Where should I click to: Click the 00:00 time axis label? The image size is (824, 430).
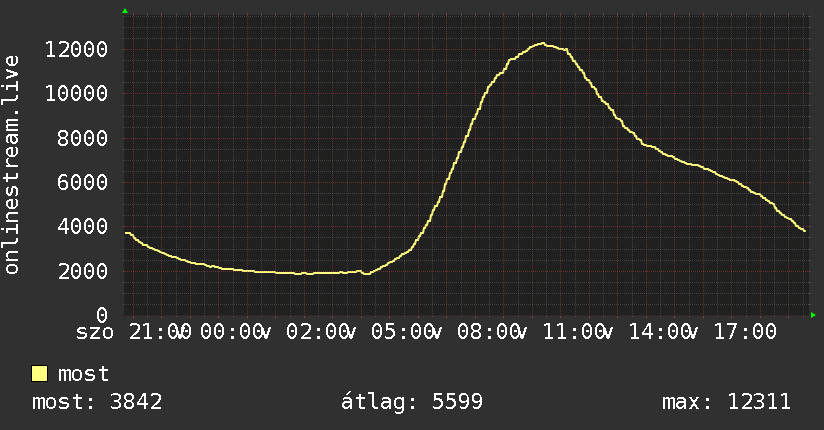pos(232,332)
